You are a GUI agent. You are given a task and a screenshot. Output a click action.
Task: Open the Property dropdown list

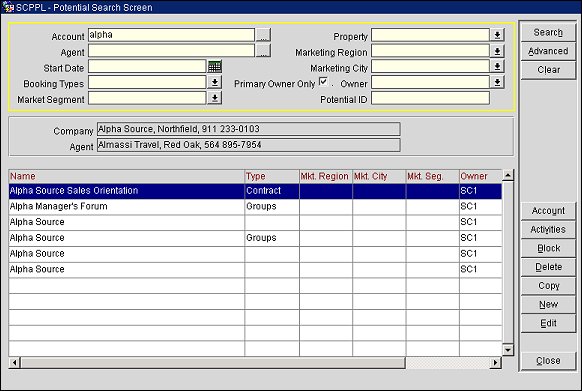coord(497,35)
